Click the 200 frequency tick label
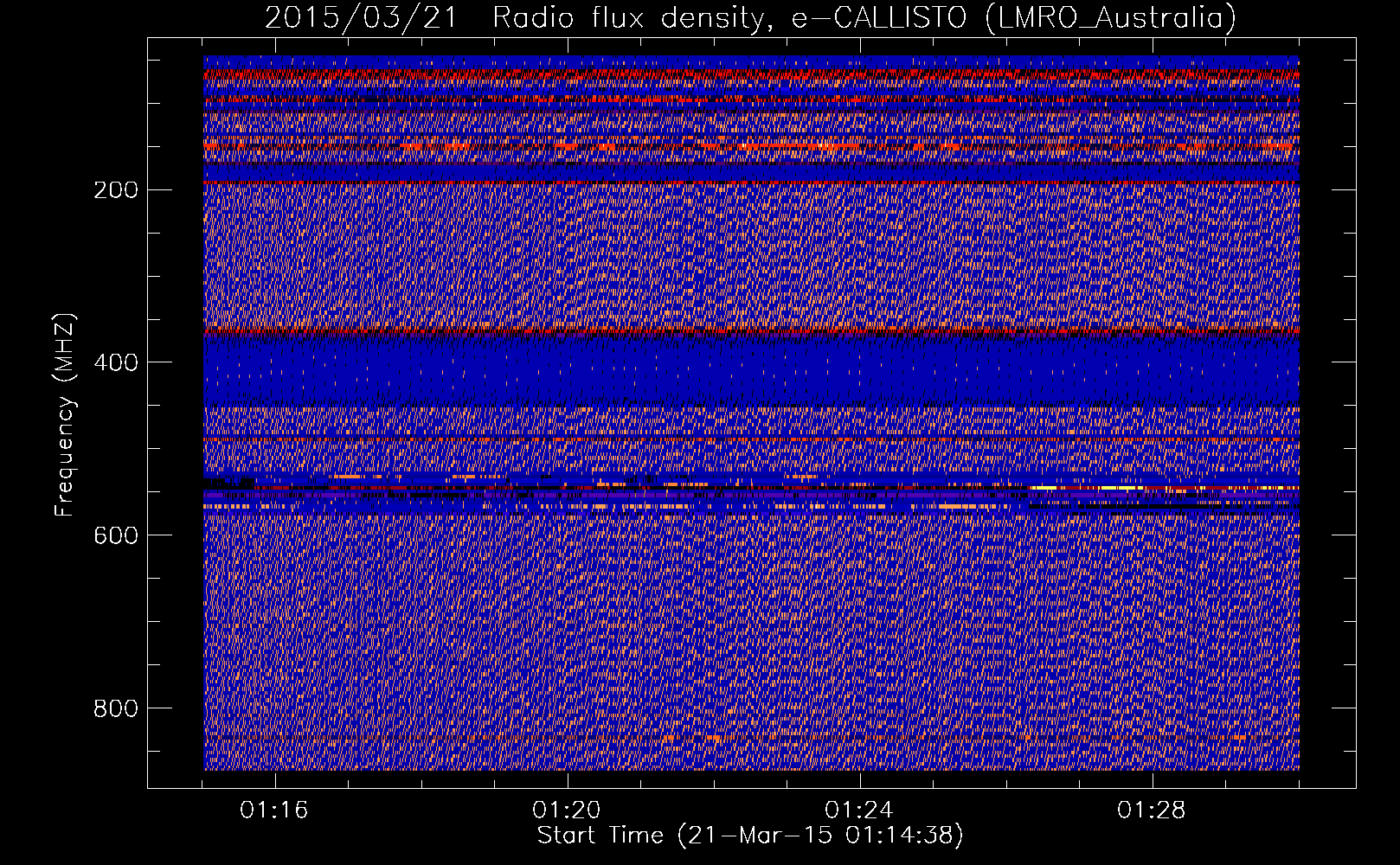Screen dimensions: 1400x865 [115, 189]
